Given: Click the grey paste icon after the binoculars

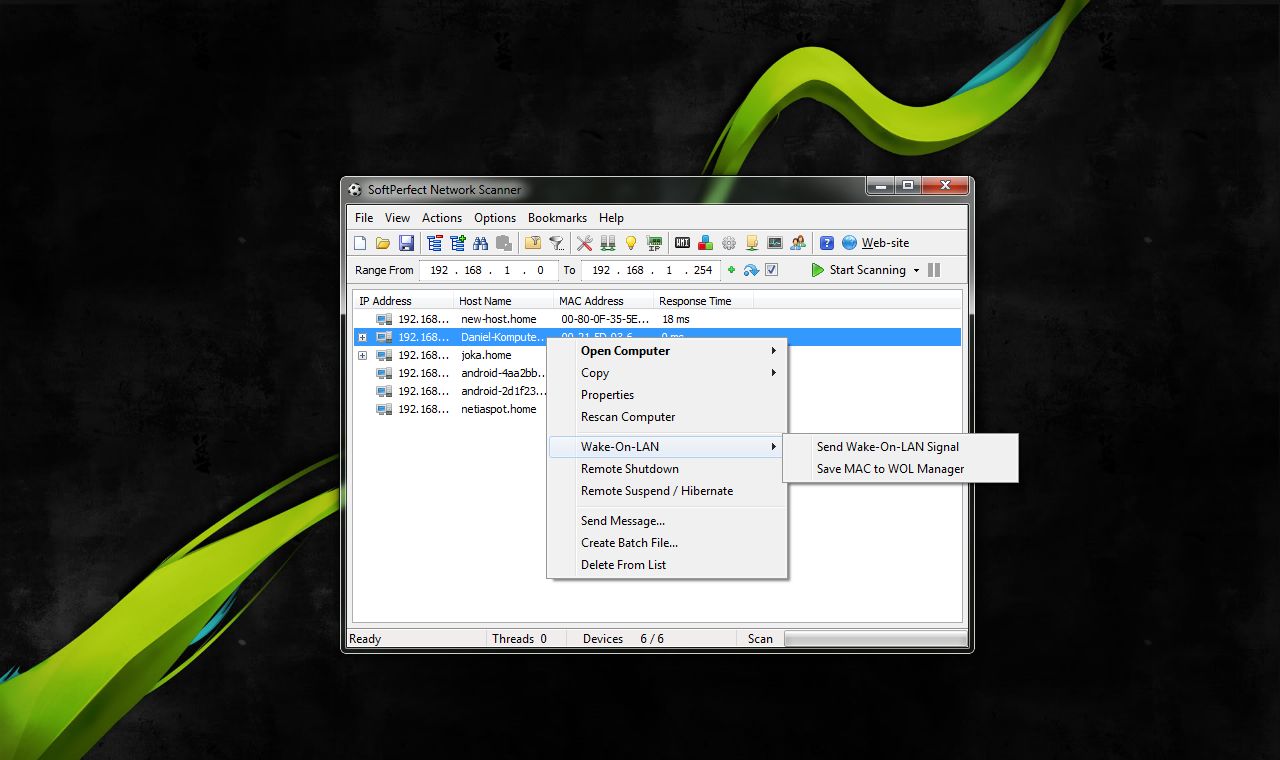Looking at the screenshot, I should point(504,243).
